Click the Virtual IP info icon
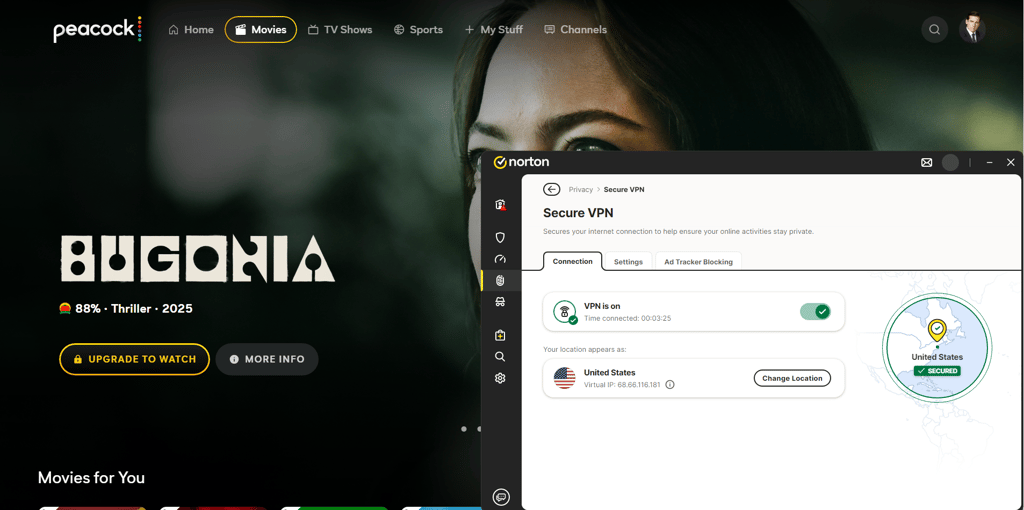 point(669,385)
